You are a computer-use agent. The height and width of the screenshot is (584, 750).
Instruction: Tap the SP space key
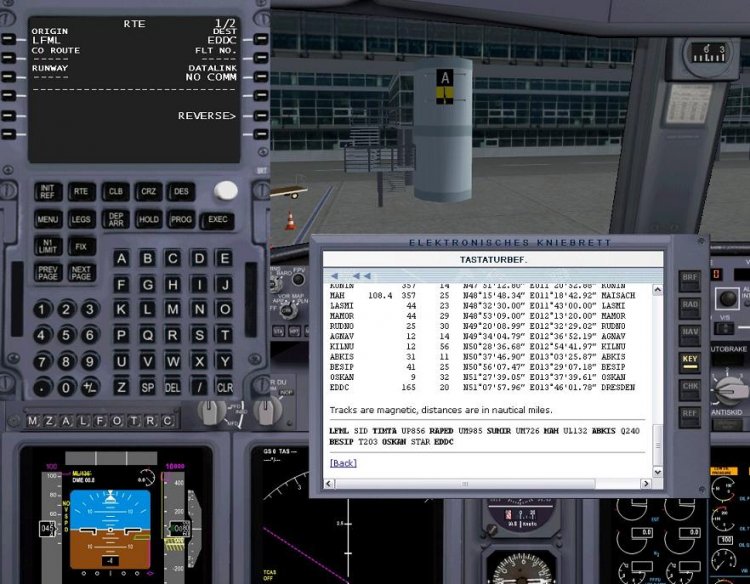coord(147,387)
